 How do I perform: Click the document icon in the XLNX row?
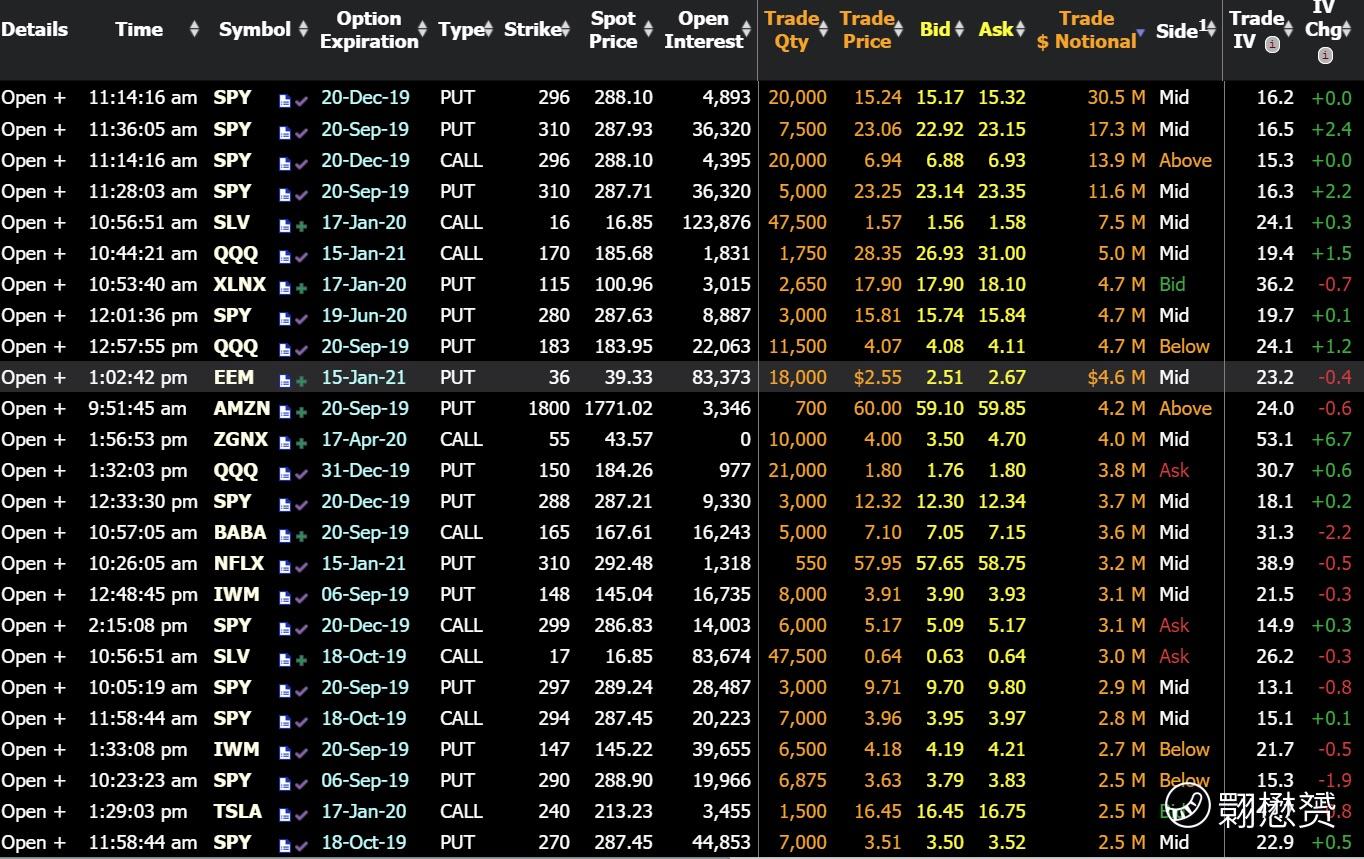pyautogui.click(x=285, y=287)
